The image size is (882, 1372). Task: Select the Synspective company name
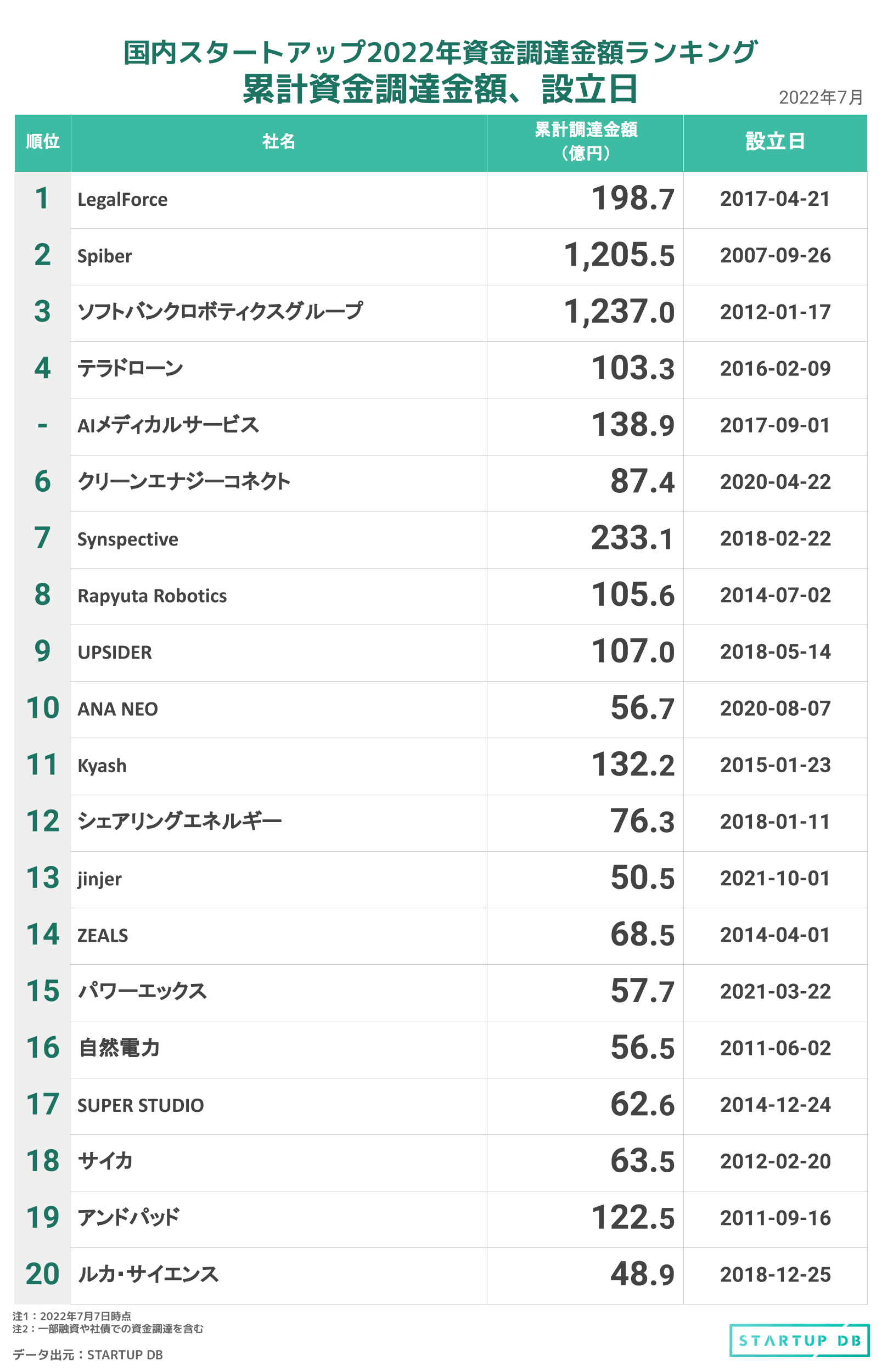pyautogui.click(x=128, y=539)
